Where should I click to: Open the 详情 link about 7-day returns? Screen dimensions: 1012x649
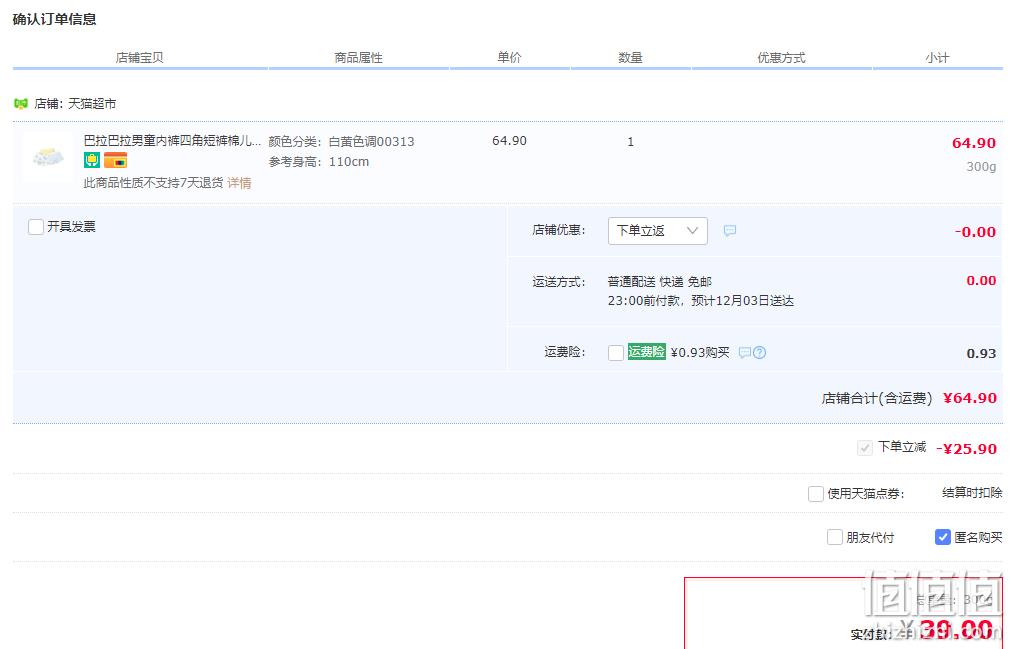pyautogui.click(x=239, y=183)
